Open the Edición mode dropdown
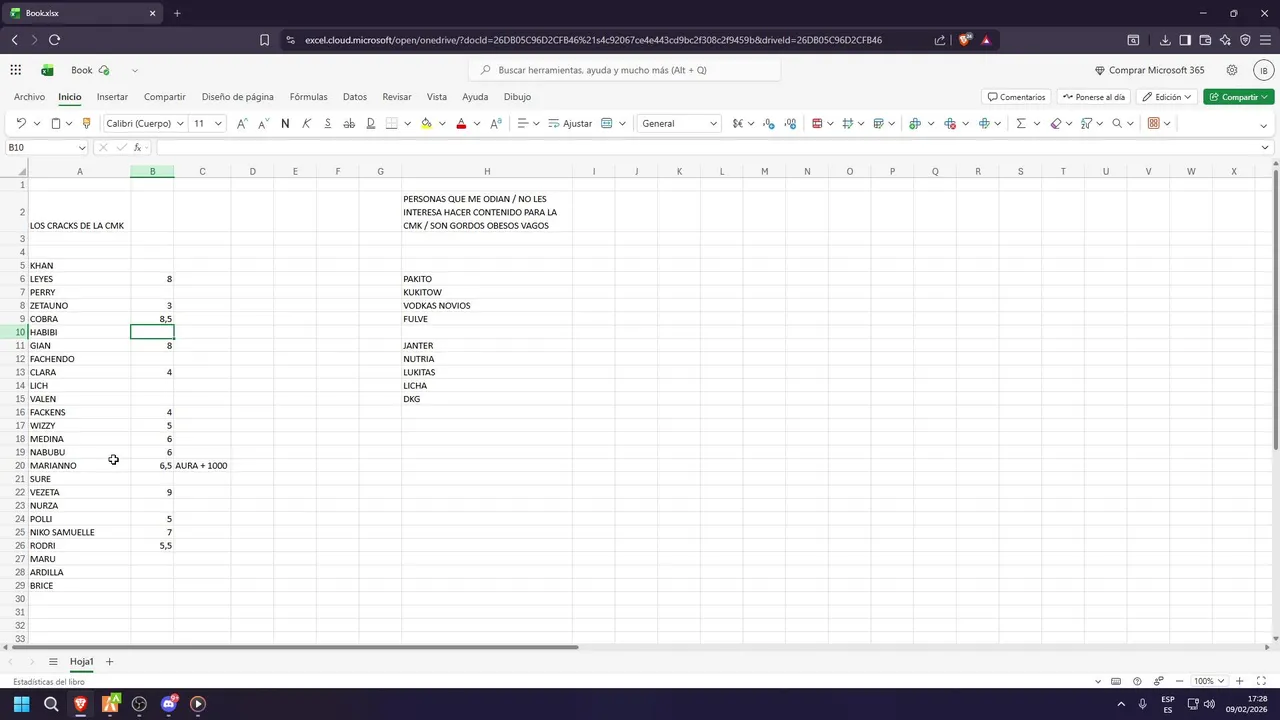 (1167, 97)
